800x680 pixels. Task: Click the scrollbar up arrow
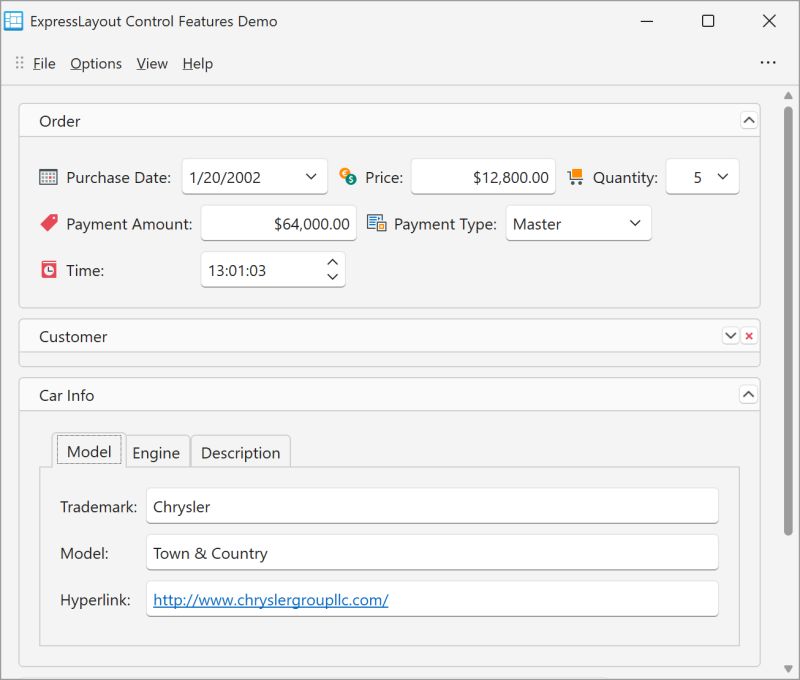[x=788, y=95]
